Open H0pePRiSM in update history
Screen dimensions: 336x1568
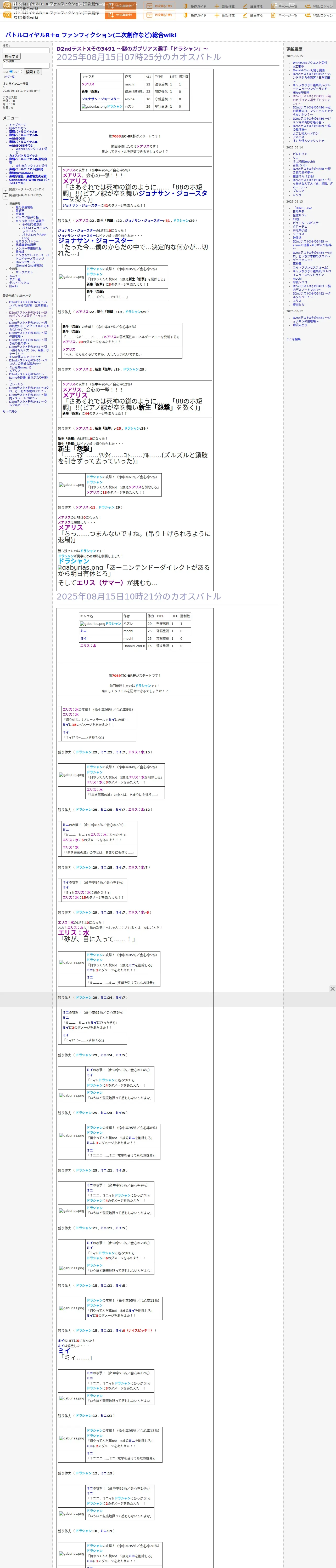tap(301, 93)
